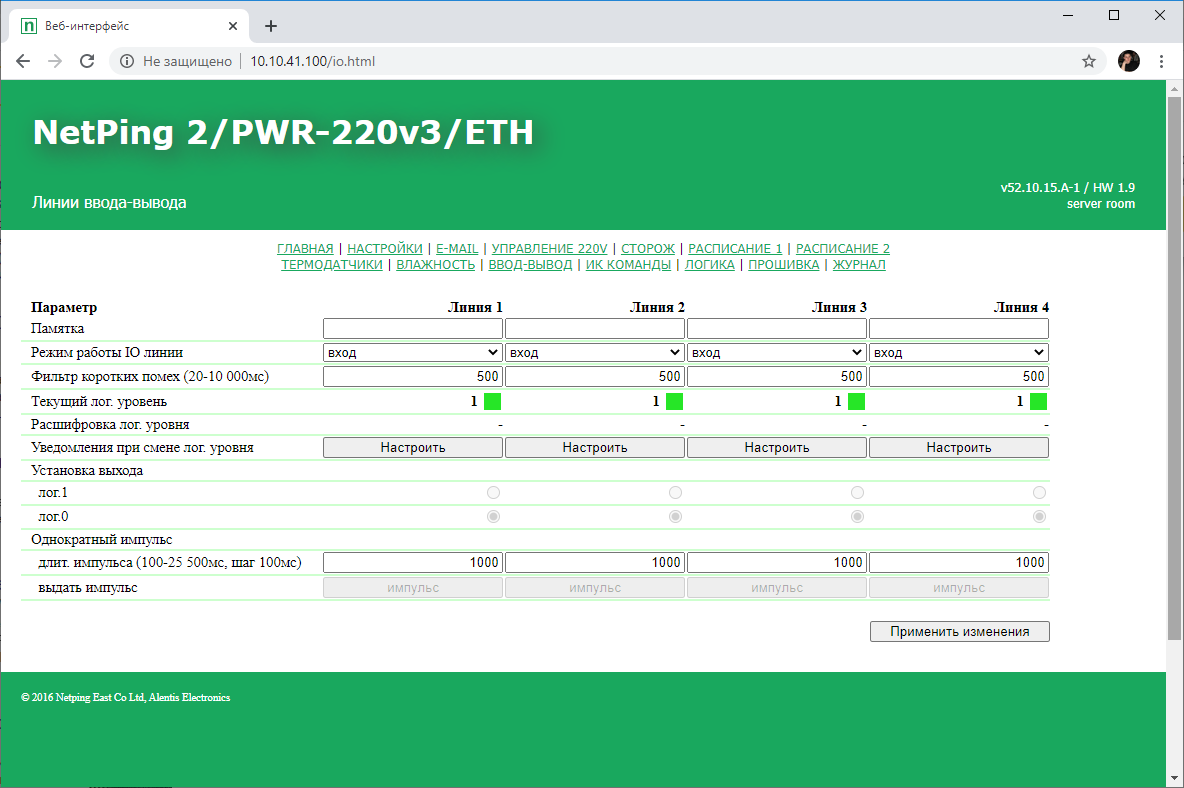Click pulse duration field for Линия 3
Image resolution: width=1184 pixels, height=788 pixels.
(777, 562)
